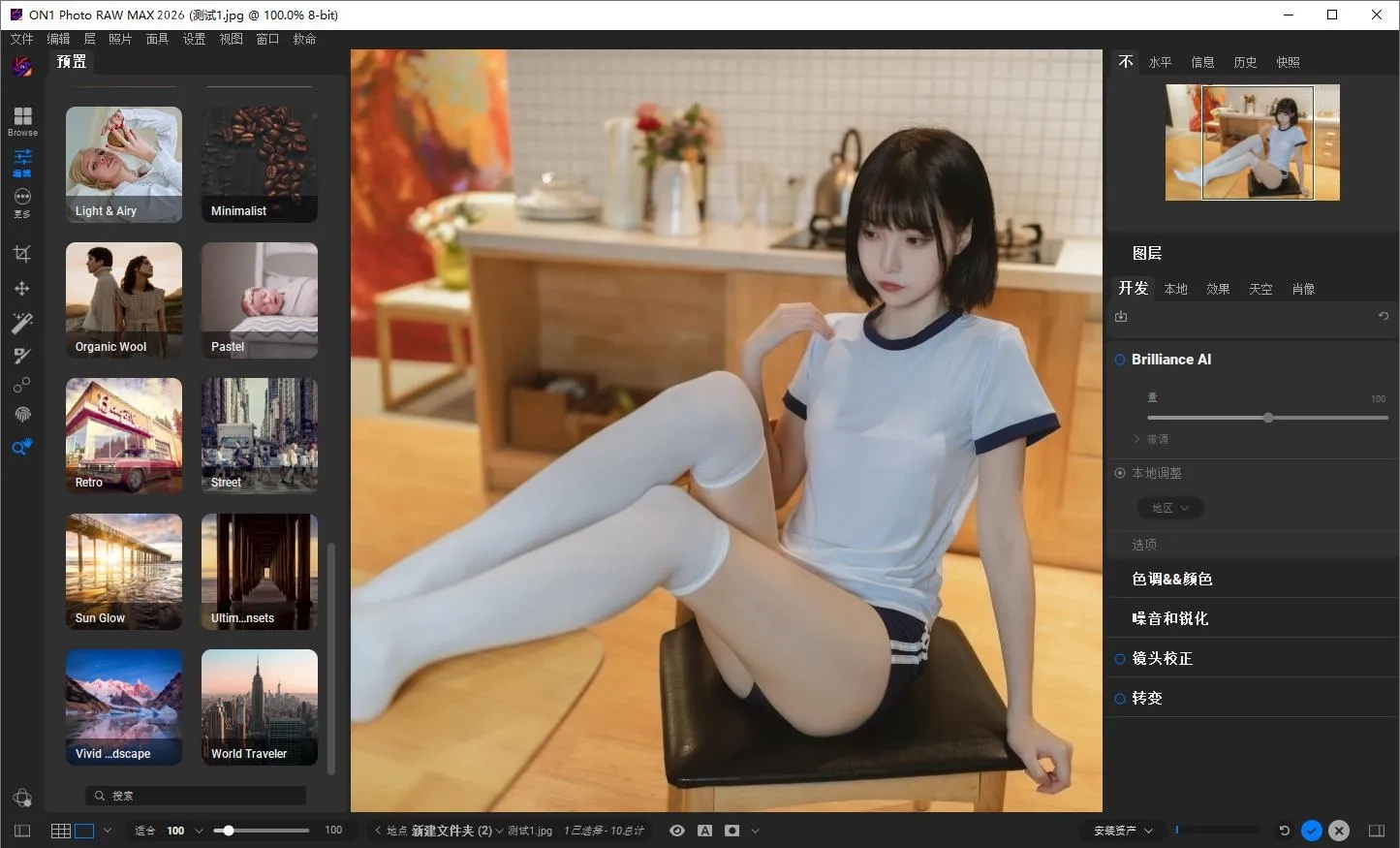The height and width of the screenshot is (848, 1400).
Task: Open the 地区 region dropdown
Action: [1170, 507]
